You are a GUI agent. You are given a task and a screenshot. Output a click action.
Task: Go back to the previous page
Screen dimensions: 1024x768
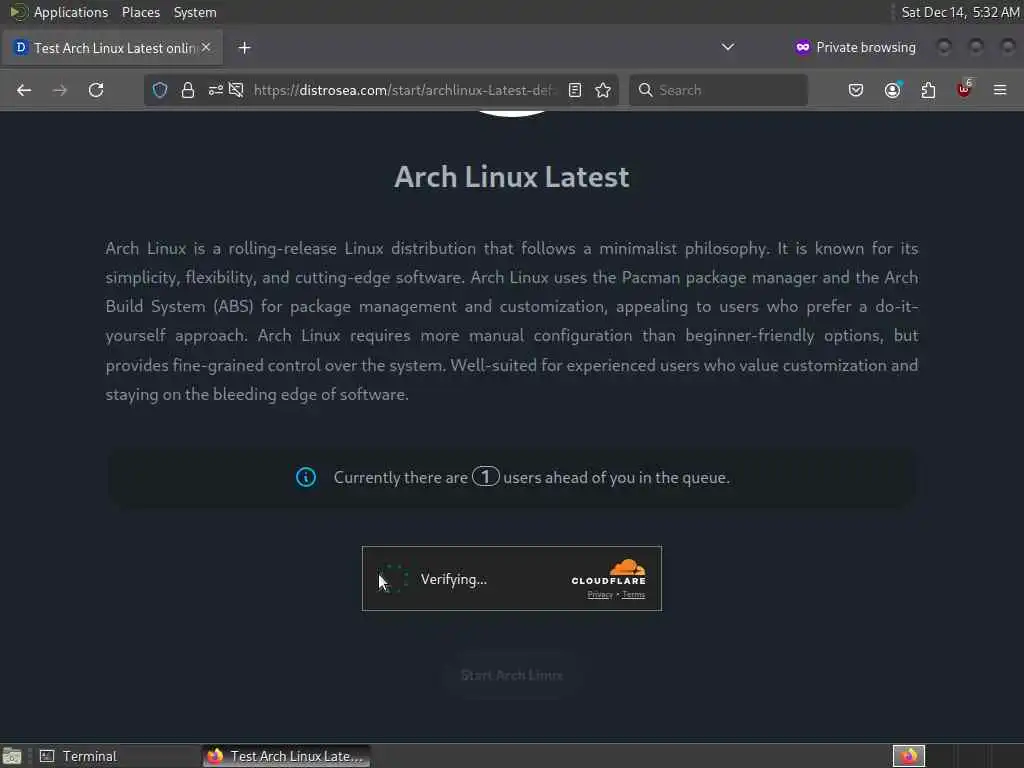point(24,90)
